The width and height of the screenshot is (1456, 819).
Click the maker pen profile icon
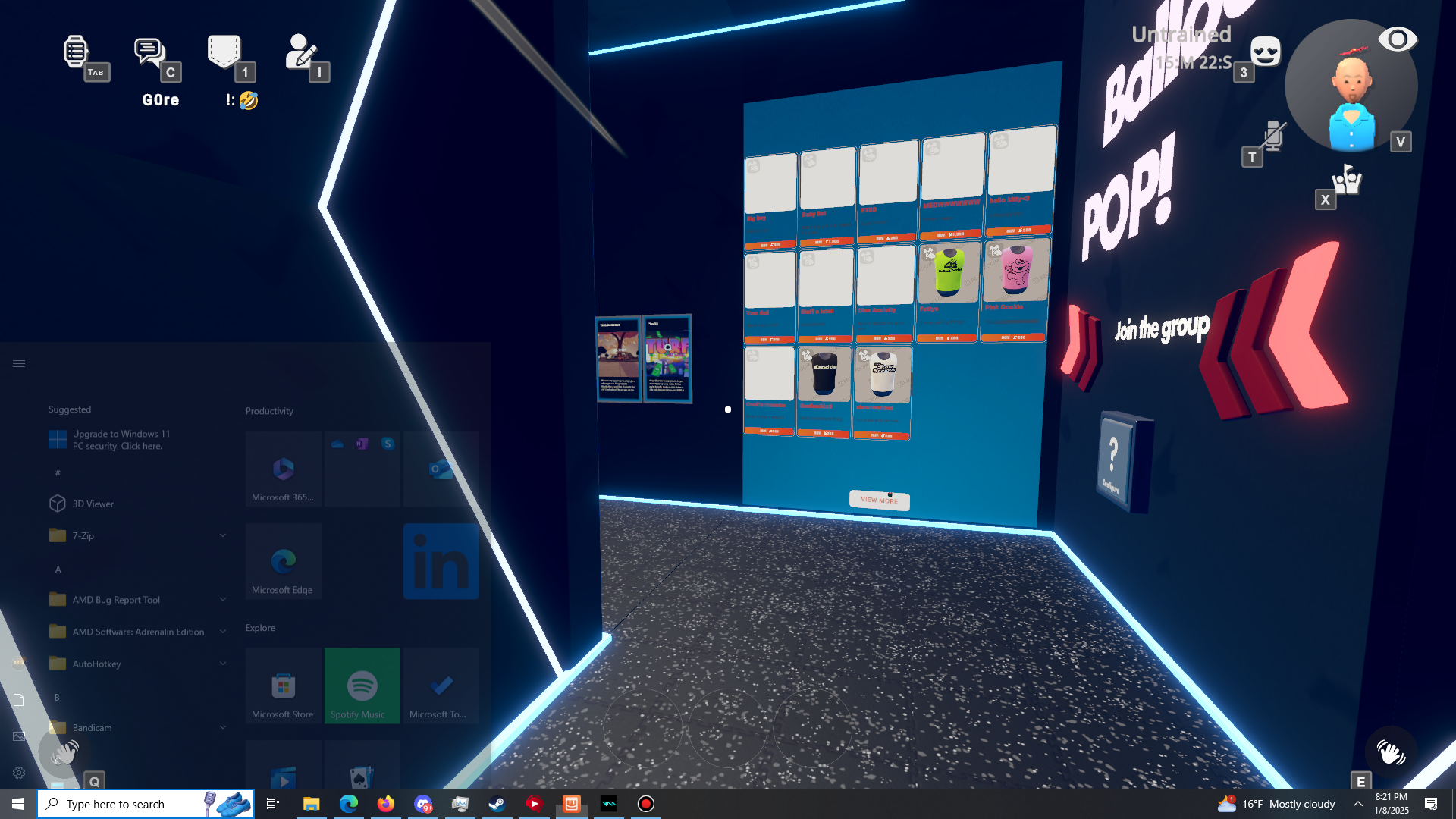(300, 52)
